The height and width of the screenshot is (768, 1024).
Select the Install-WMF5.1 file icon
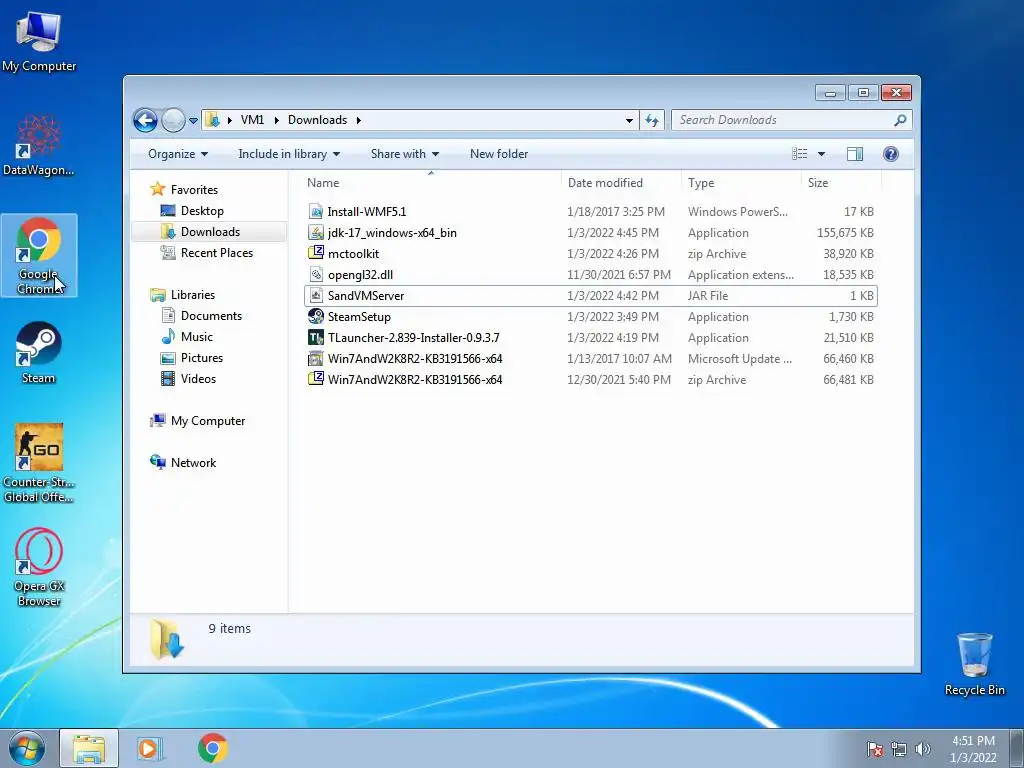[316, 212]
